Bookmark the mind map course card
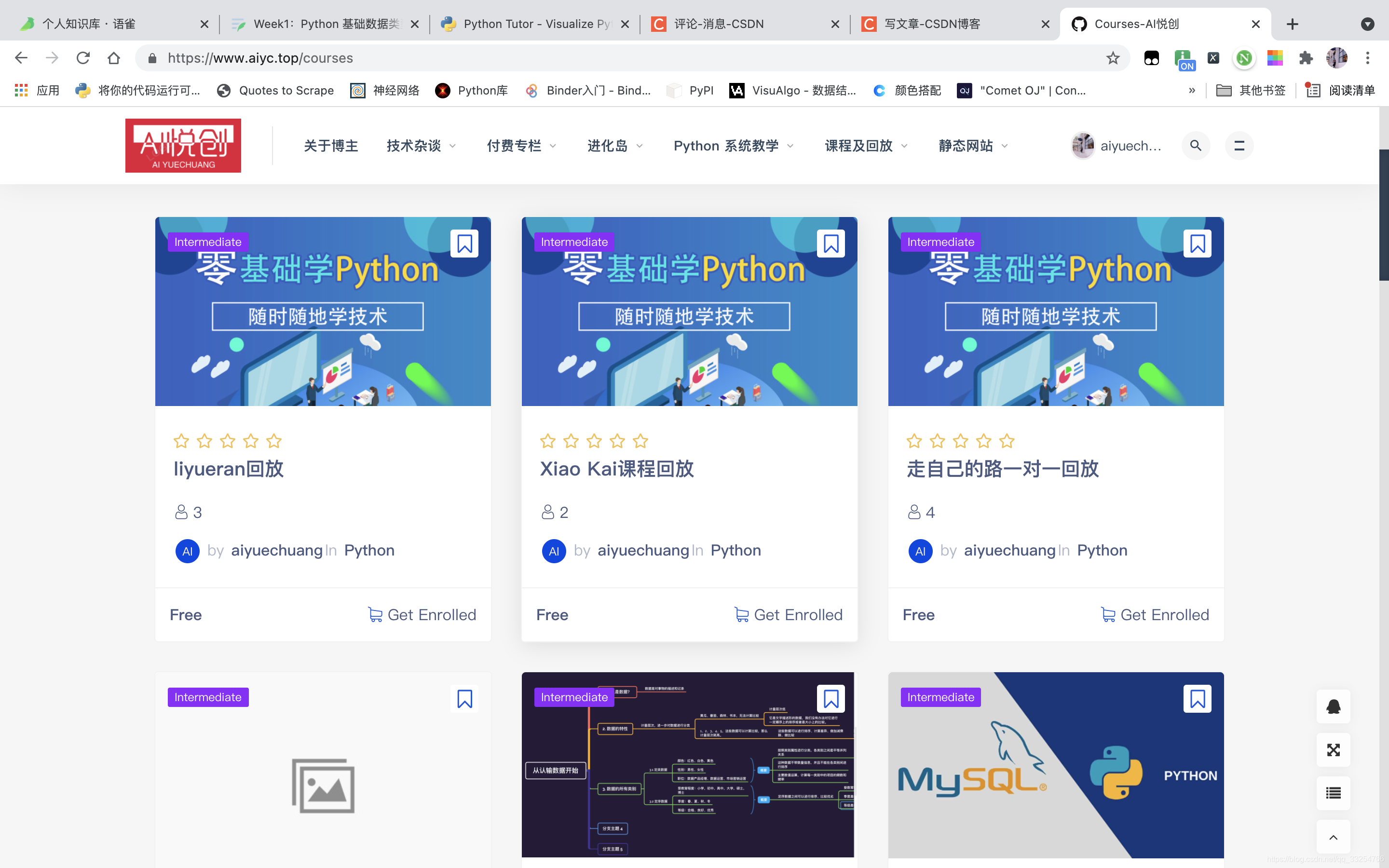 pos(831,699)
